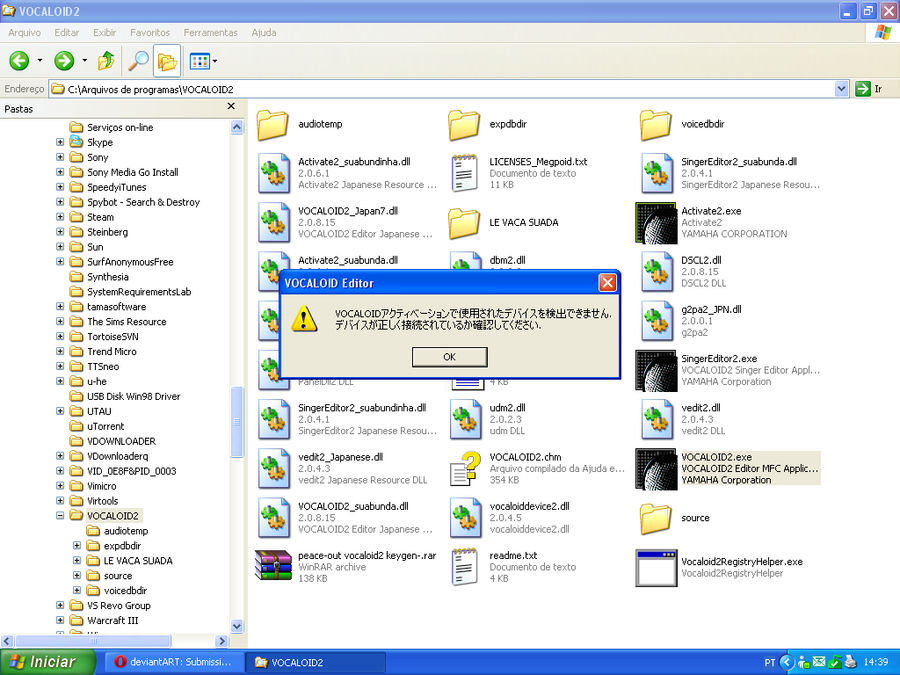Select the LE VACA SUADA folder icon
Viewport: 900px width, 675px height.
[x=464, y=223]
